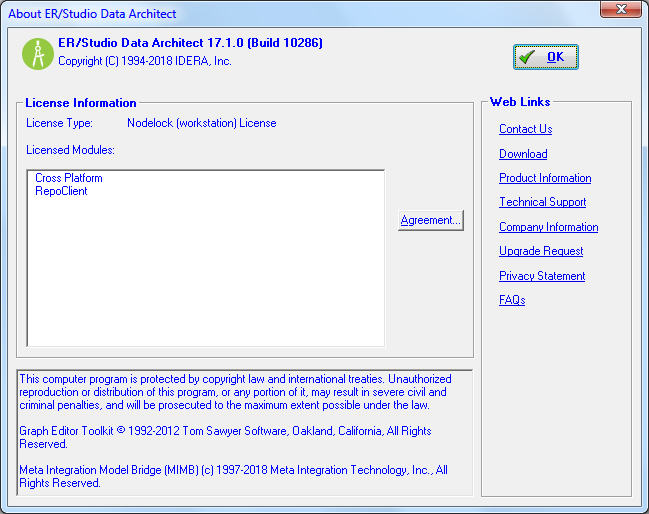Open the FAQs link

tap(512, 300)
